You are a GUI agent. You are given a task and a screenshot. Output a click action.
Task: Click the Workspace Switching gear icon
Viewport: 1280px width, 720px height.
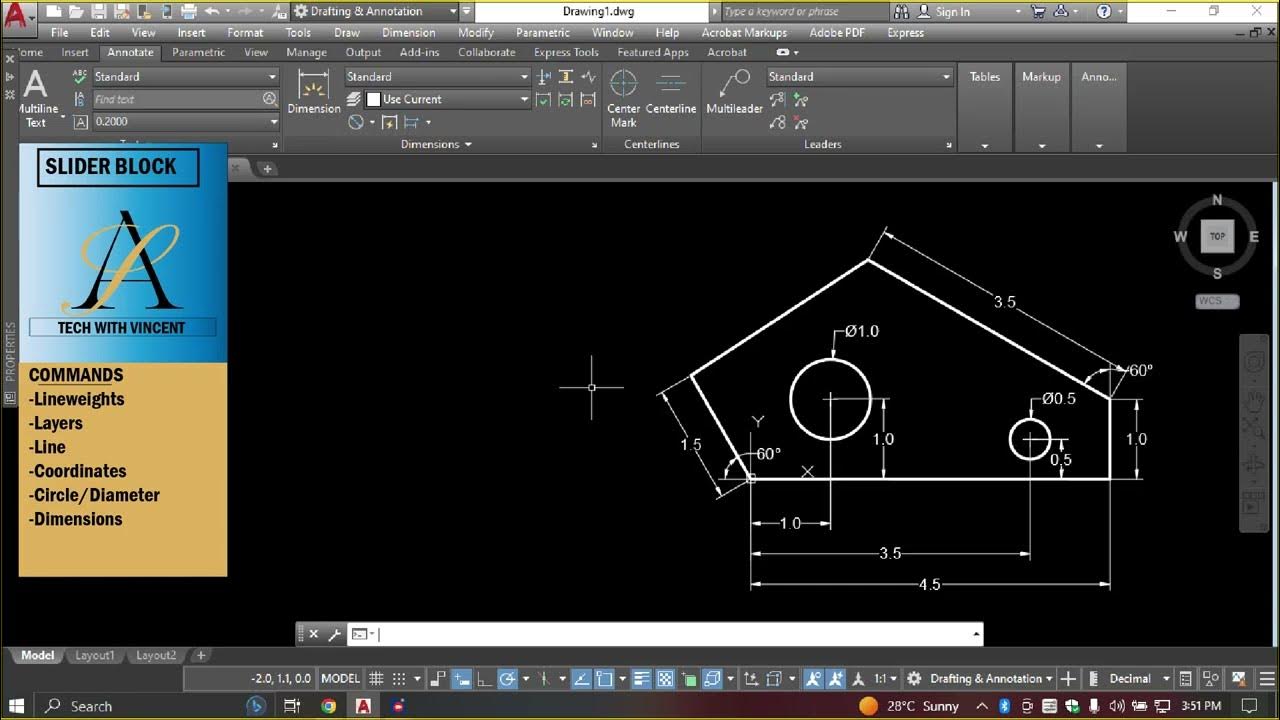pos(914,678)
